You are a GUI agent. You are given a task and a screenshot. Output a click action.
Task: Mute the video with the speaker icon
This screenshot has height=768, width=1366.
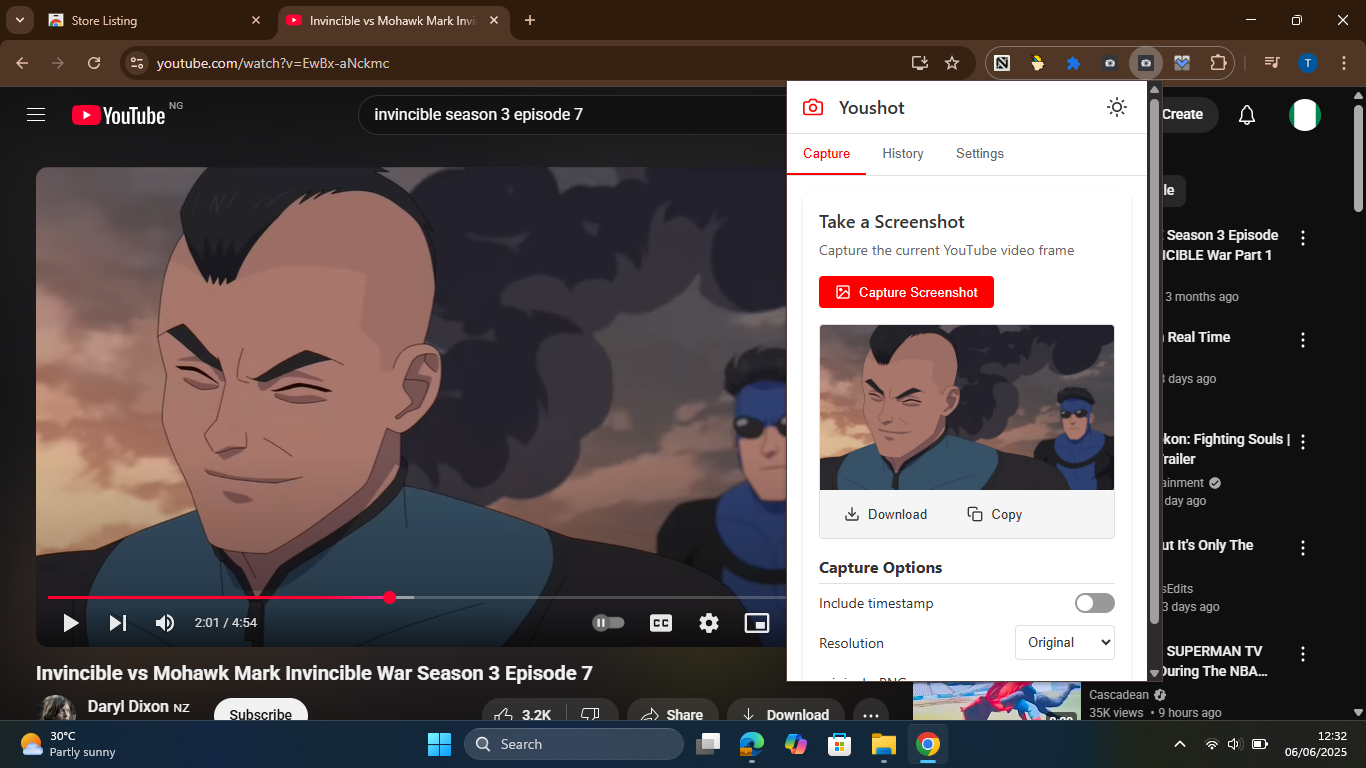pos(164,622)
